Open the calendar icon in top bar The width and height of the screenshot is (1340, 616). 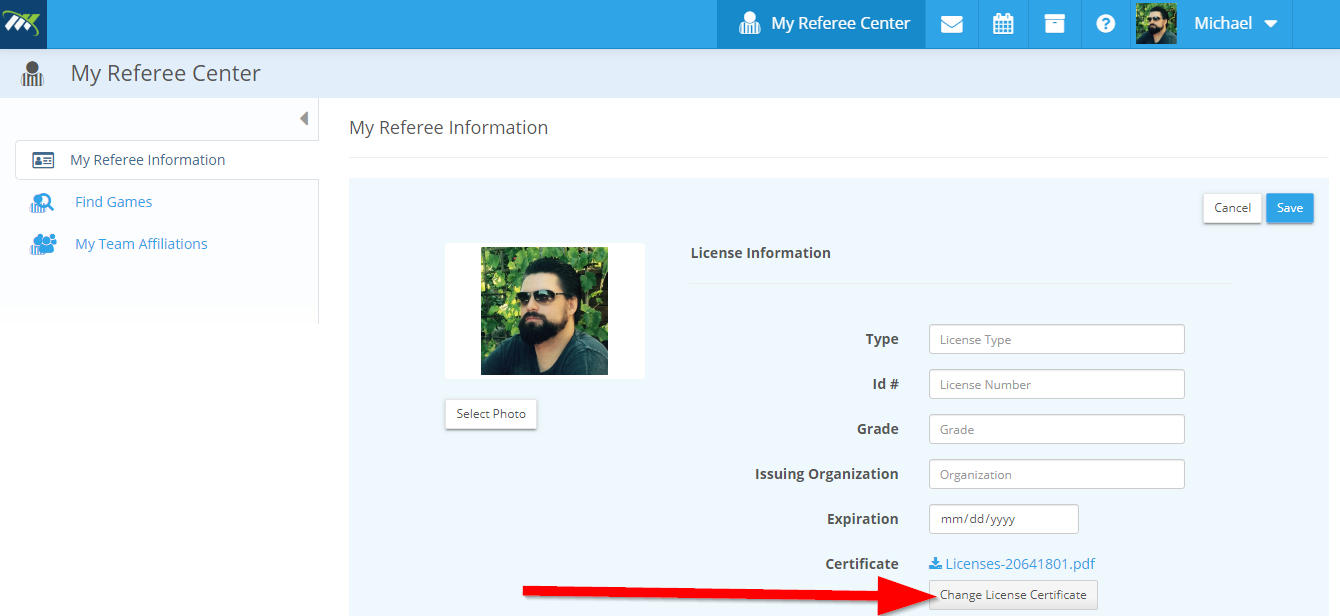click(x=1003, y=24)
